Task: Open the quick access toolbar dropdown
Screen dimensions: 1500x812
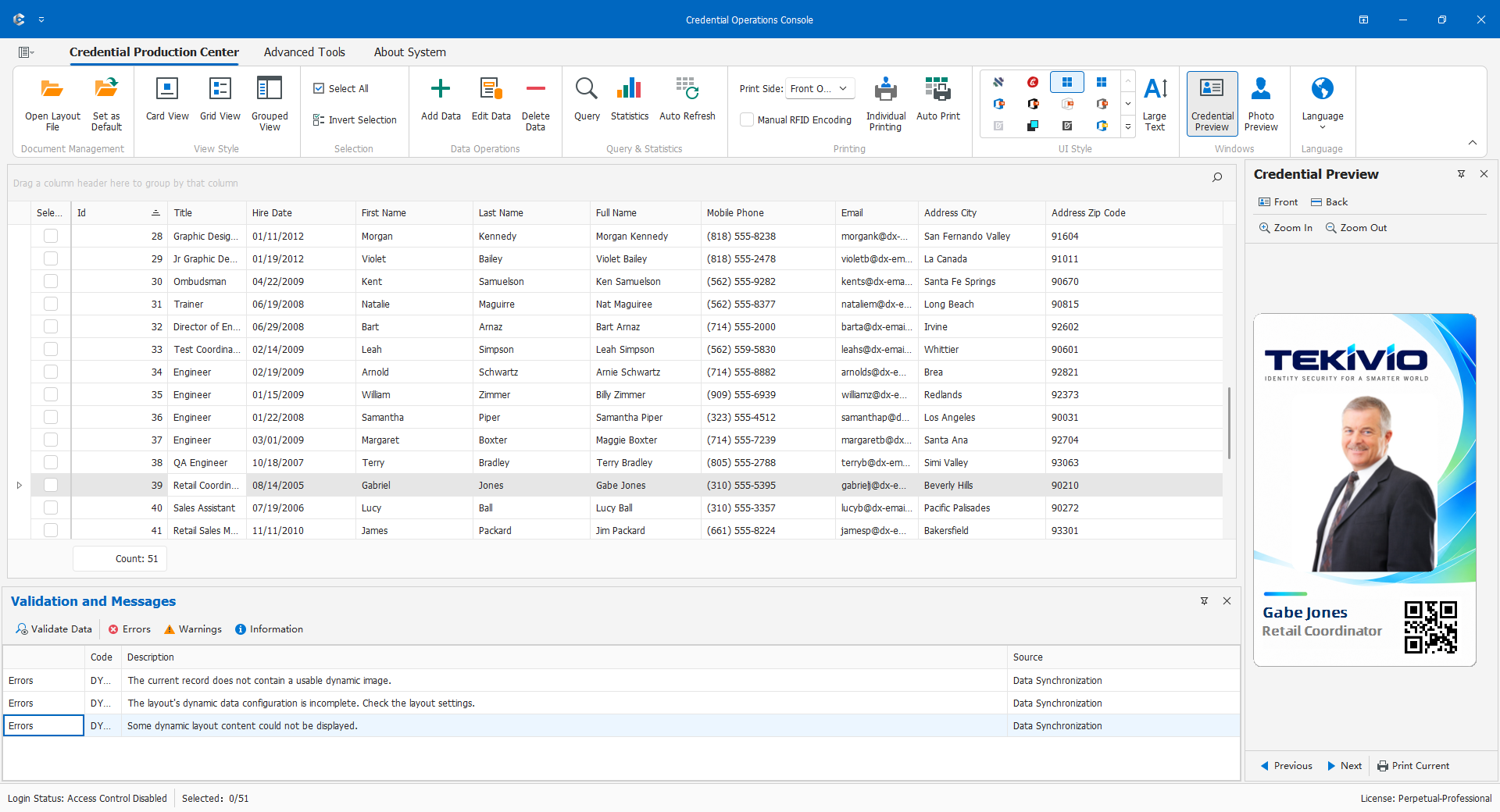Action: (41, 20)
